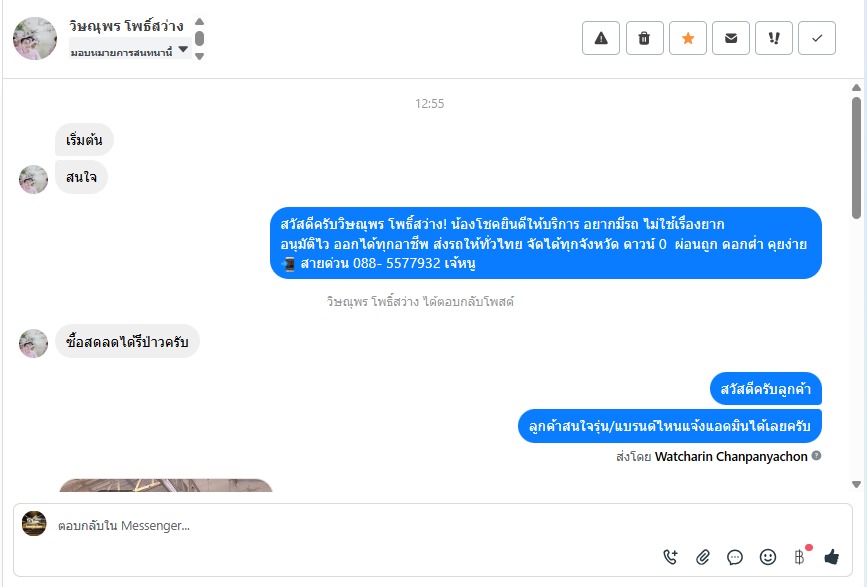Mark conversation unread with envelope icon
Screen dimensions: 867x587
(x=730, y=38)
